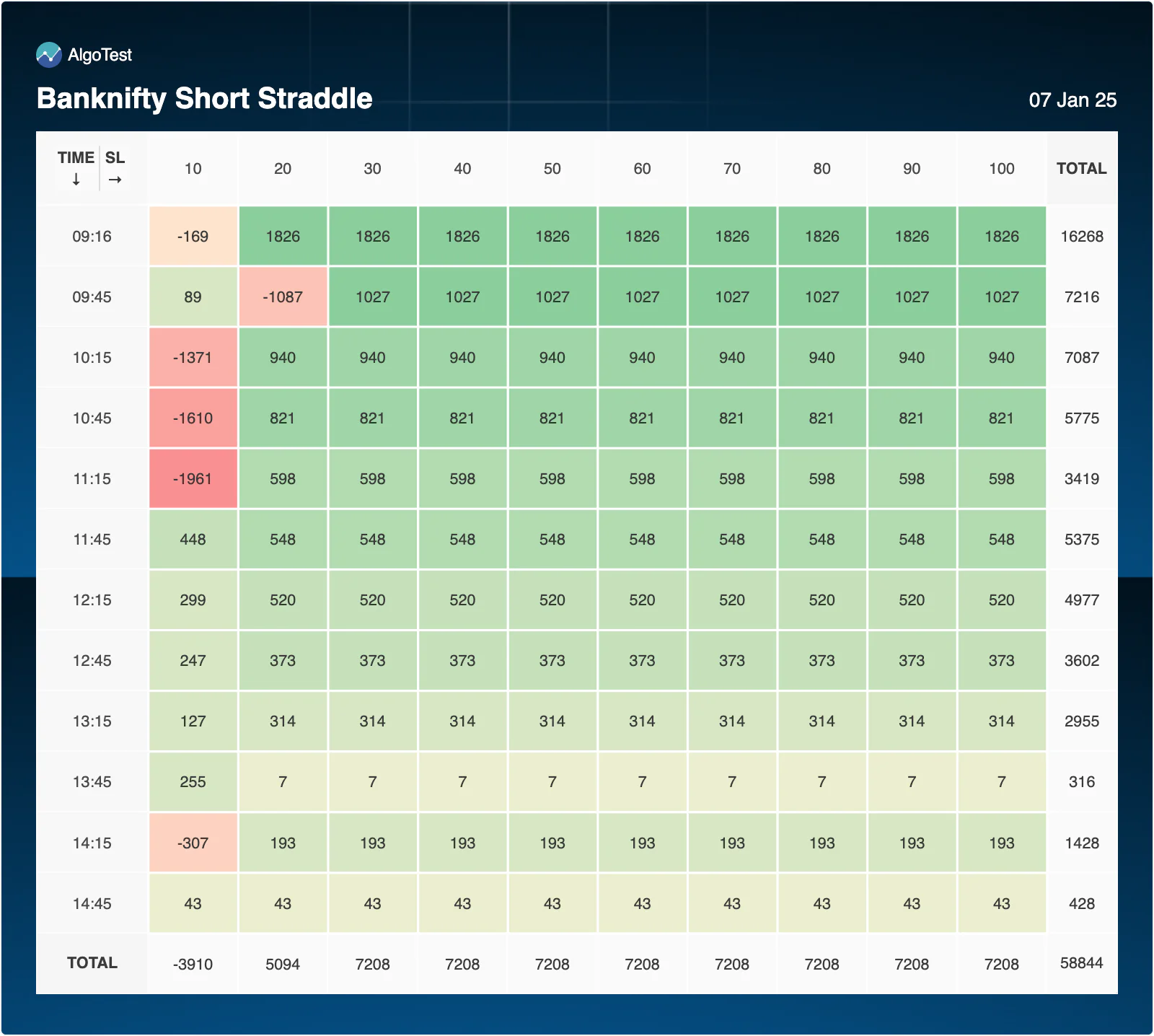
Task: Select the TOTAL row label at bottom
Action: coord(92,963)
